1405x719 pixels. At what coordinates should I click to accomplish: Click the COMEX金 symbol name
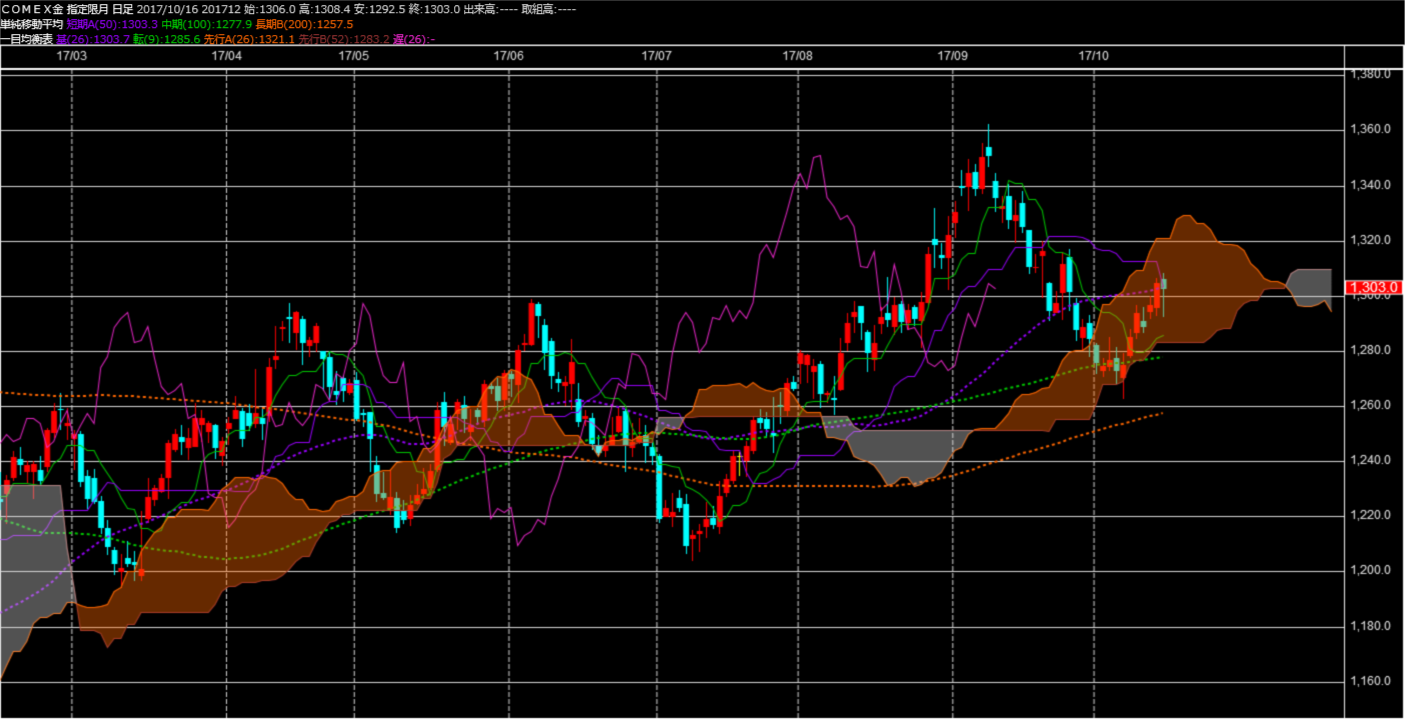(x=32, y=8)
